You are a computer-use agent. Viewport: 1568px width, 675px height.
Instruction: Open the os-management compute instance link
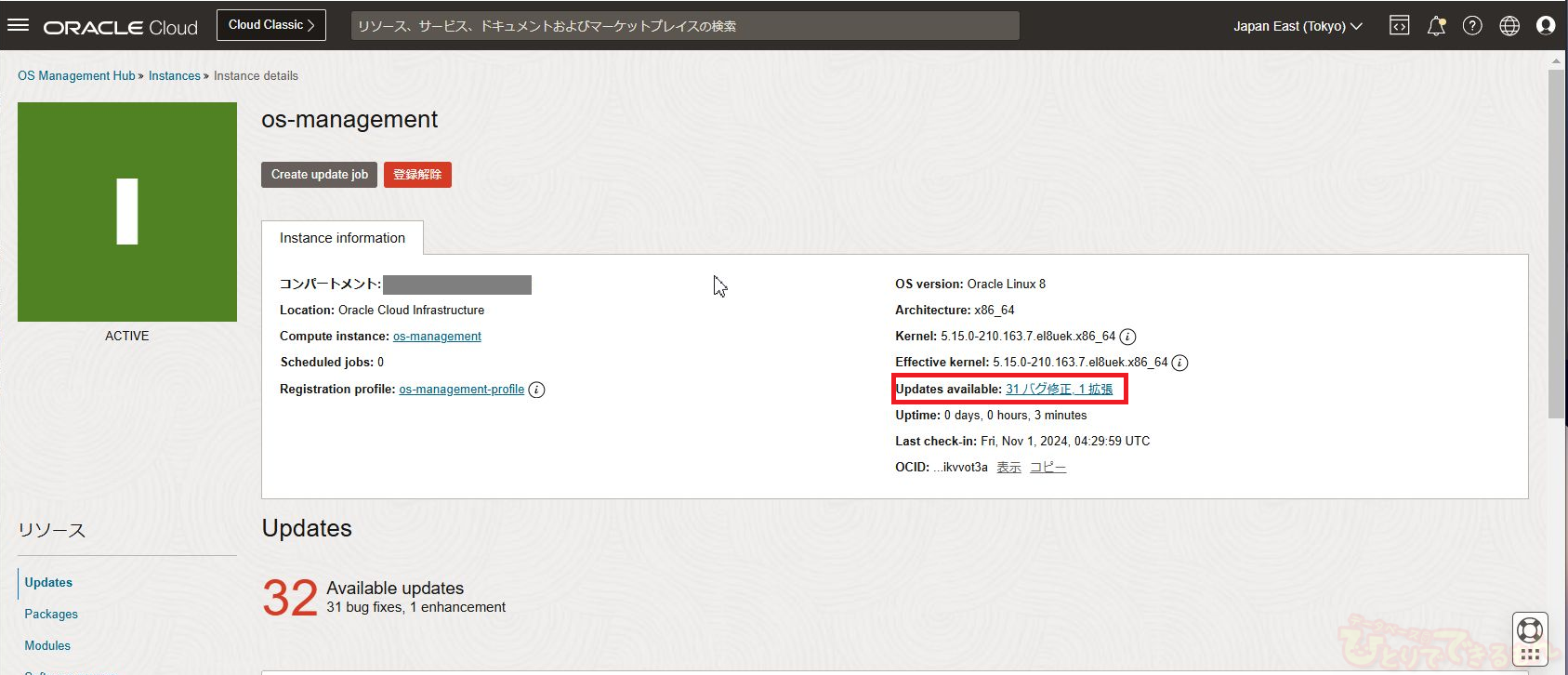click(437, 337)
